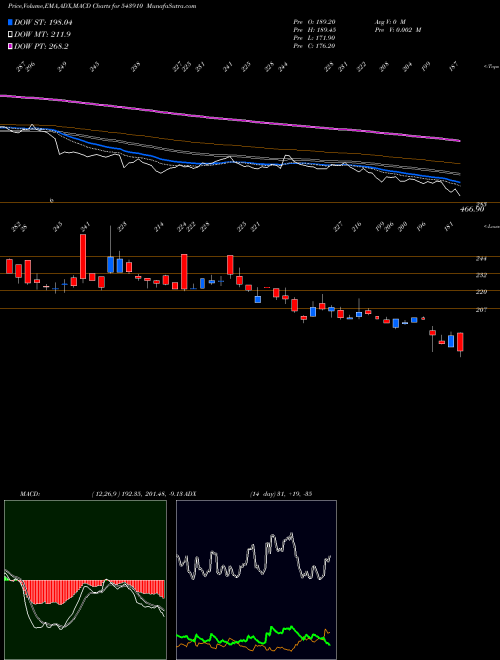Screen dimensions: 500x660
Task: Click the white DOW MT legend swatch
Action: 10,34
